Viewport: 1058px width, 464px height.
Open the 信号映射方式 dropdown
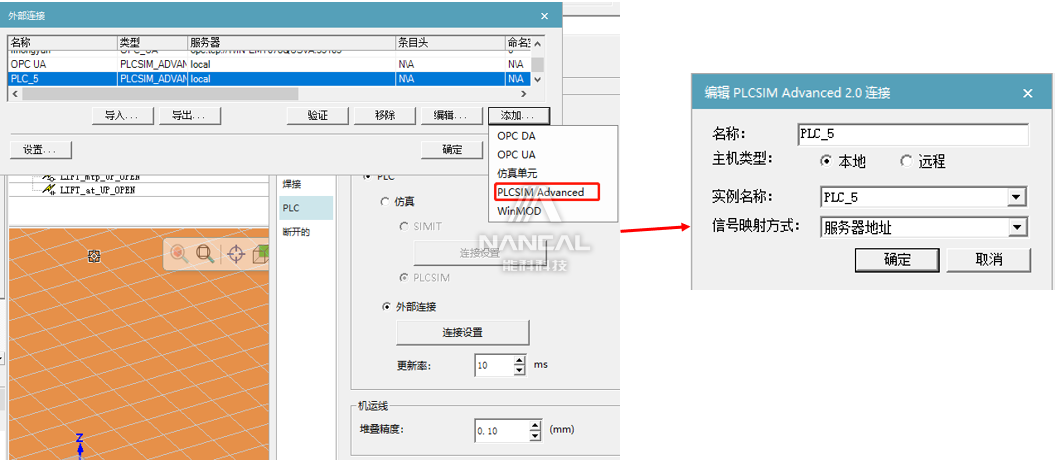[x=1017, y=228]
